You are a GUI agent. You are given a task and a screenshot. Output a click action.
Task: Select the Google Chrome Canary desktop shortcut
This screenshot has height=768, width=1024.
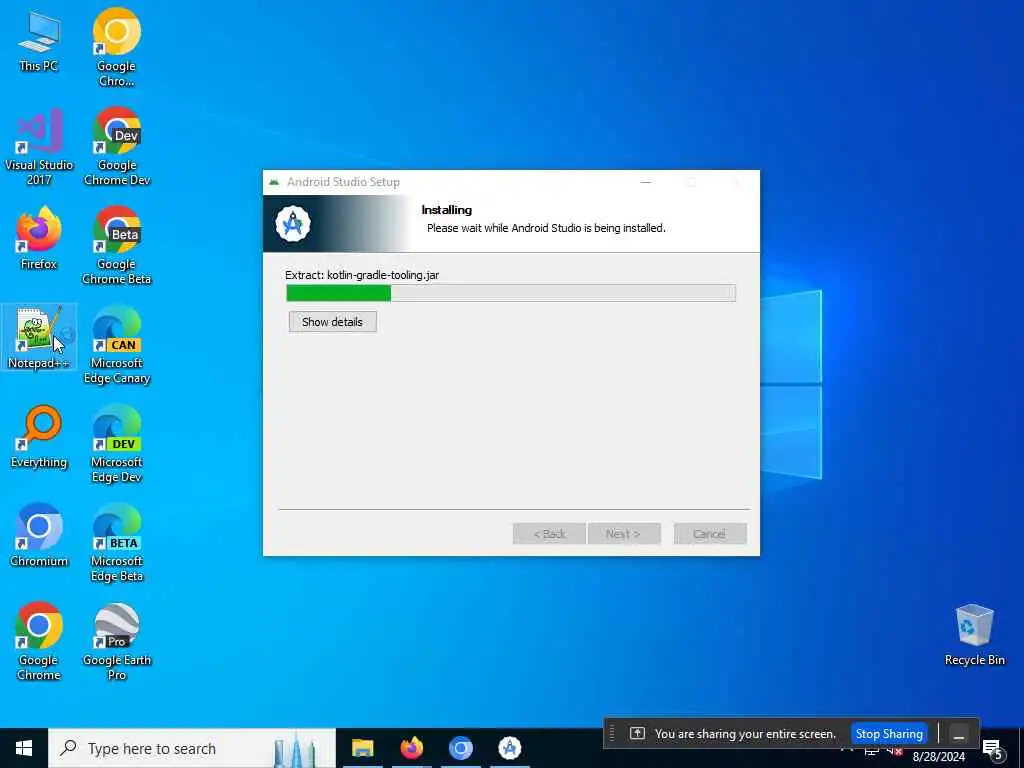pos(116,47)
